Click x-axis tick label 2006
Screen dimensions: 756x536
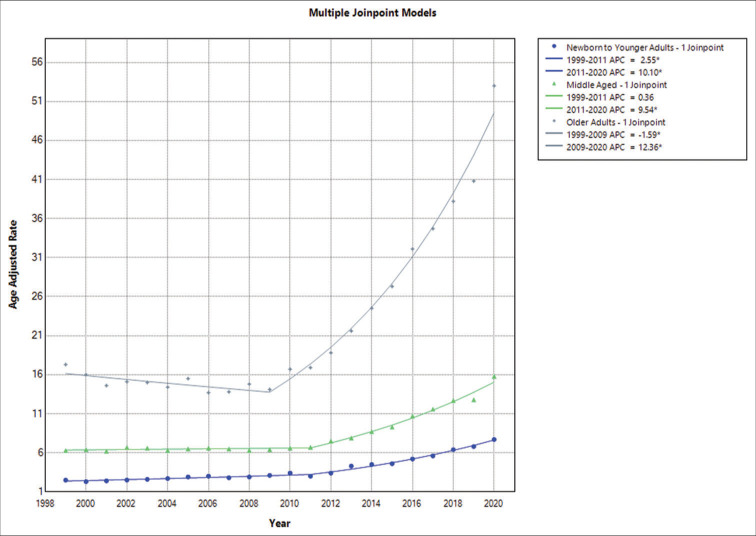(208, 504)
